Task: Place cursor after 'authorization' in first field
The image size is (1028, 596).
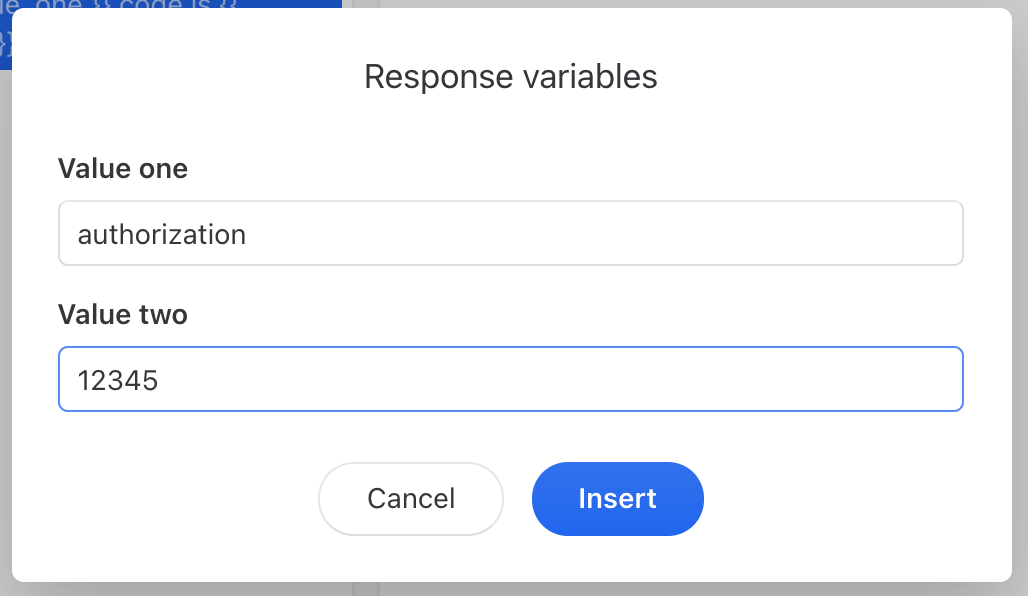Action: coord(250,233)
